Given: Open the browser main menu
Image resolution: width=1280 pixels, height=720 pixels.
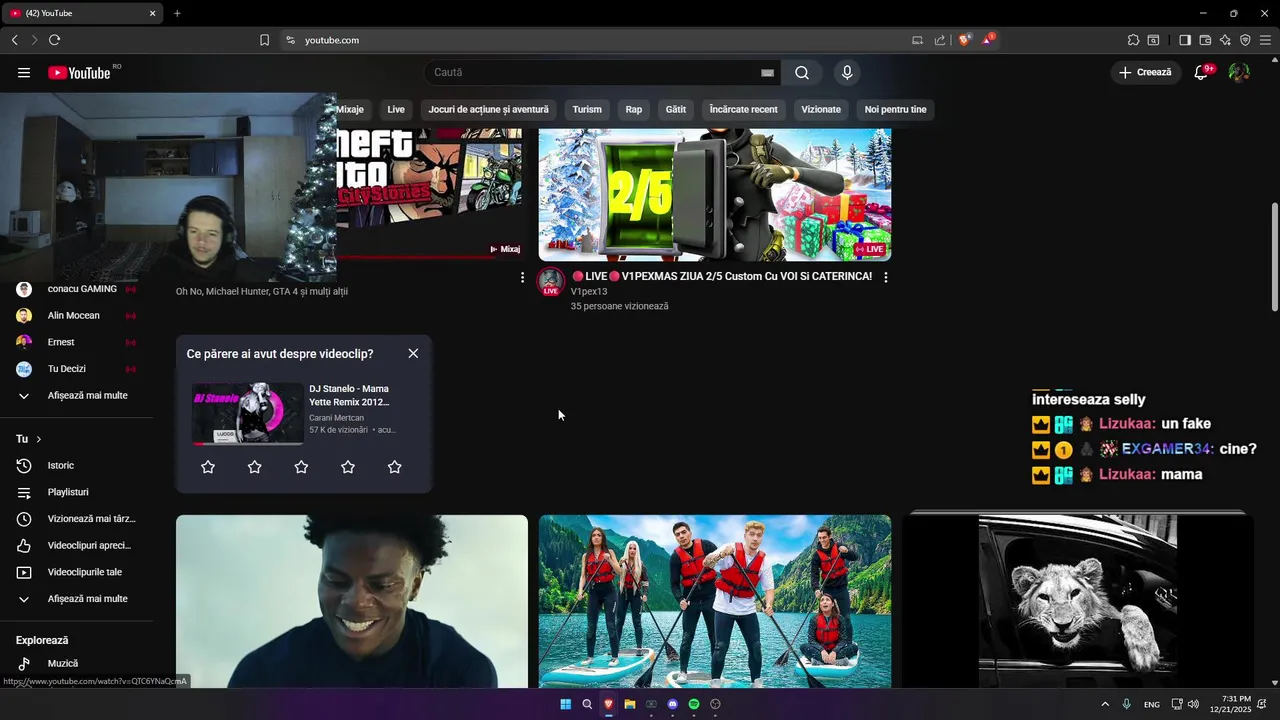Looking at the screenshot, I should (x=1265, y=40).
